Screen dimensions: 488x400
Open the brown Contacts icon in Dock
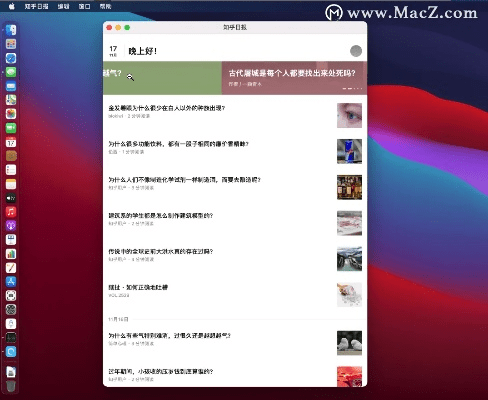(x=11, y=156)
